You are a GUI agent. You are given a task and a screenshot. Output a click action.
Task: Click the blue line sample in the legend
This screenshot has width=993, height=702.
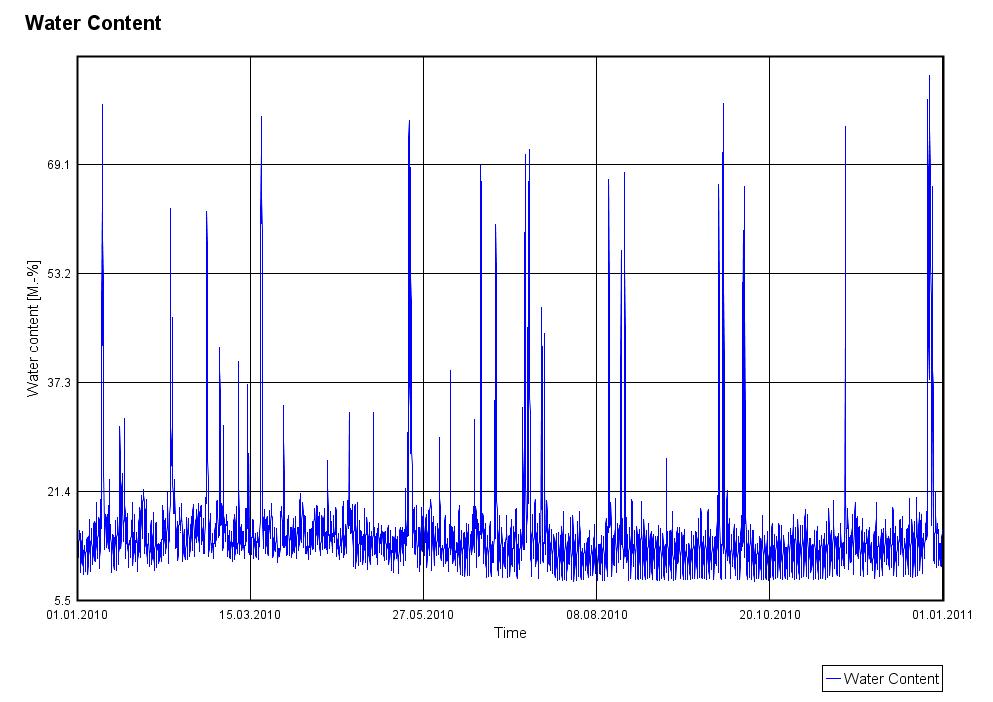833,679
